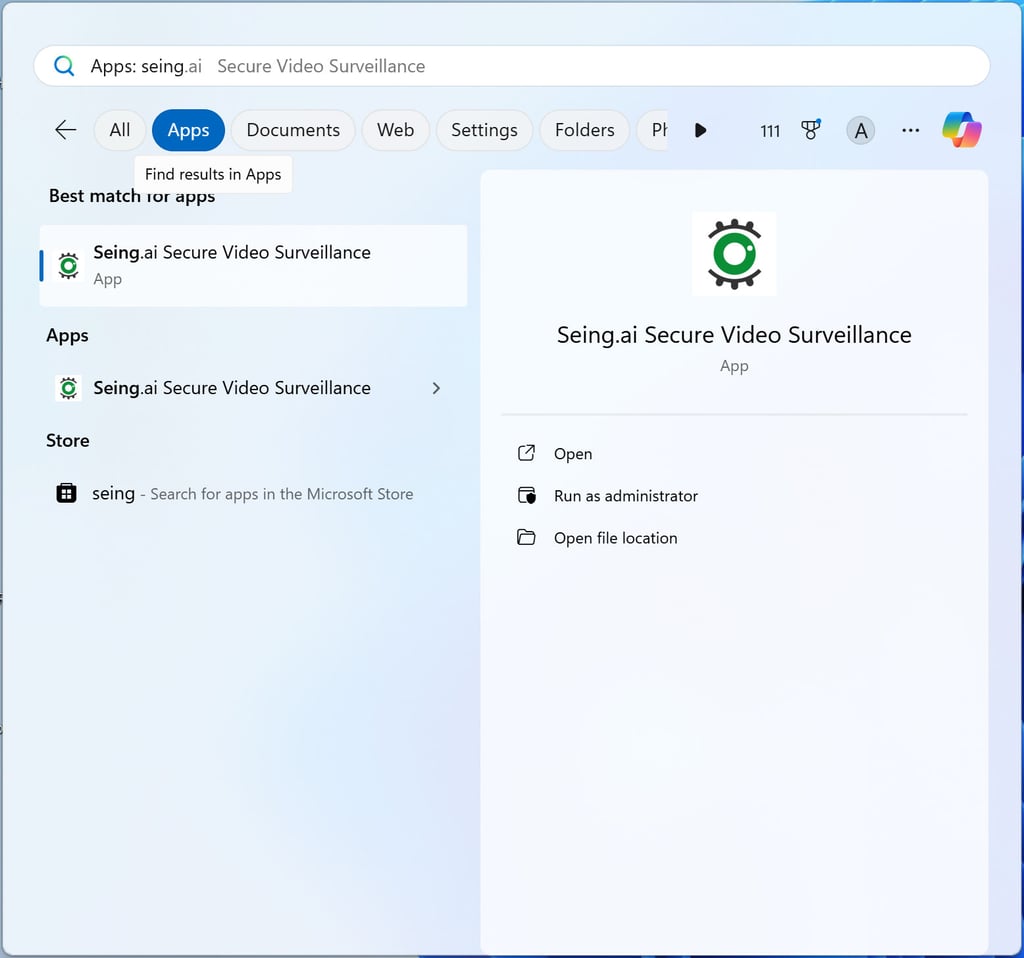Open best match Seing.ai Secure Video Surveillance
The image size is (1024, 958).
pyautogui.click(x=253, y=266)
